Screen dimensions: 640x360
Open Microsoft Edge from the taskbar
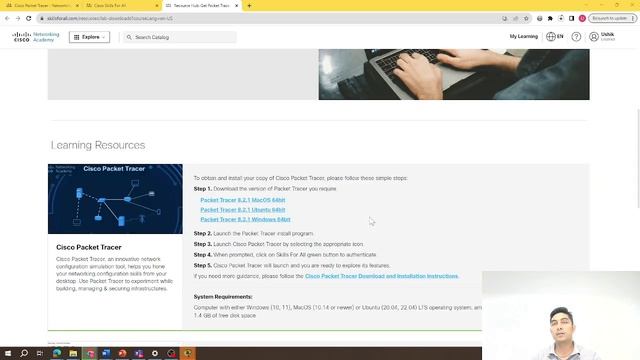57,353
